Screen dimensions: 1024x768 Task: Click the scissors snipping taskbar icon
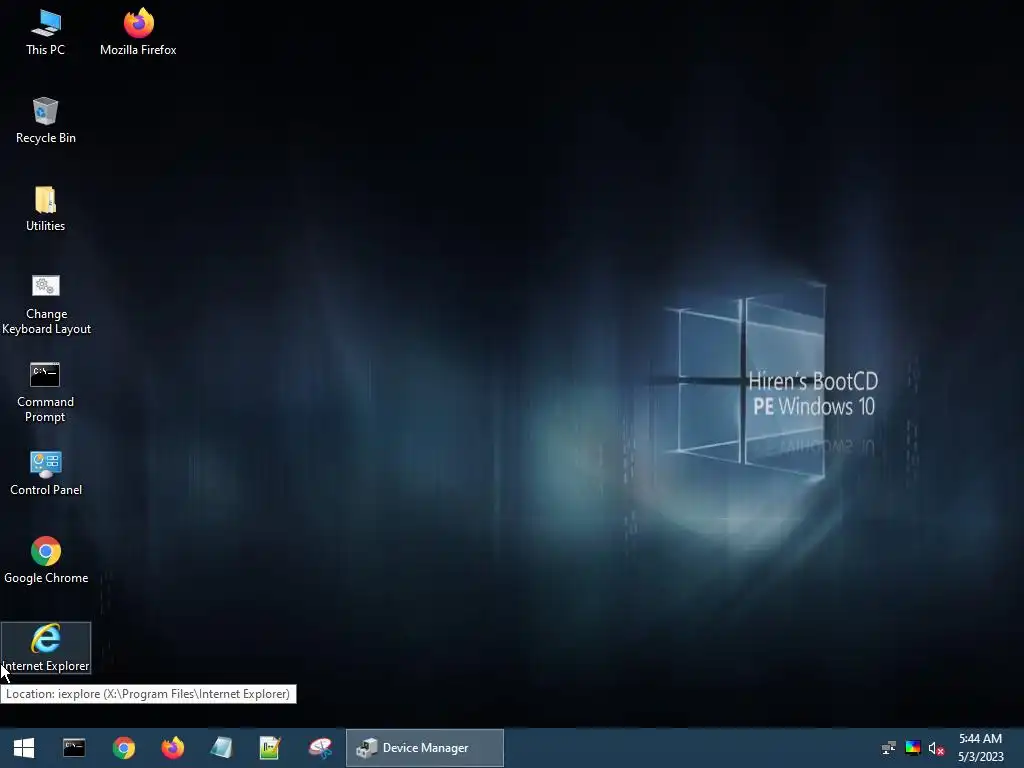(x=320, y=748)
